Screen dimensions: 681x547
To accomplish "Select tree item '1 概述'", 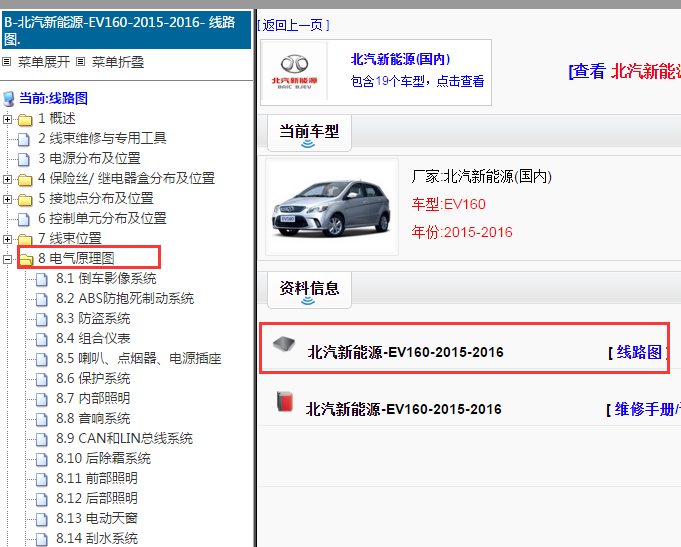I will [x=57, y=118].
